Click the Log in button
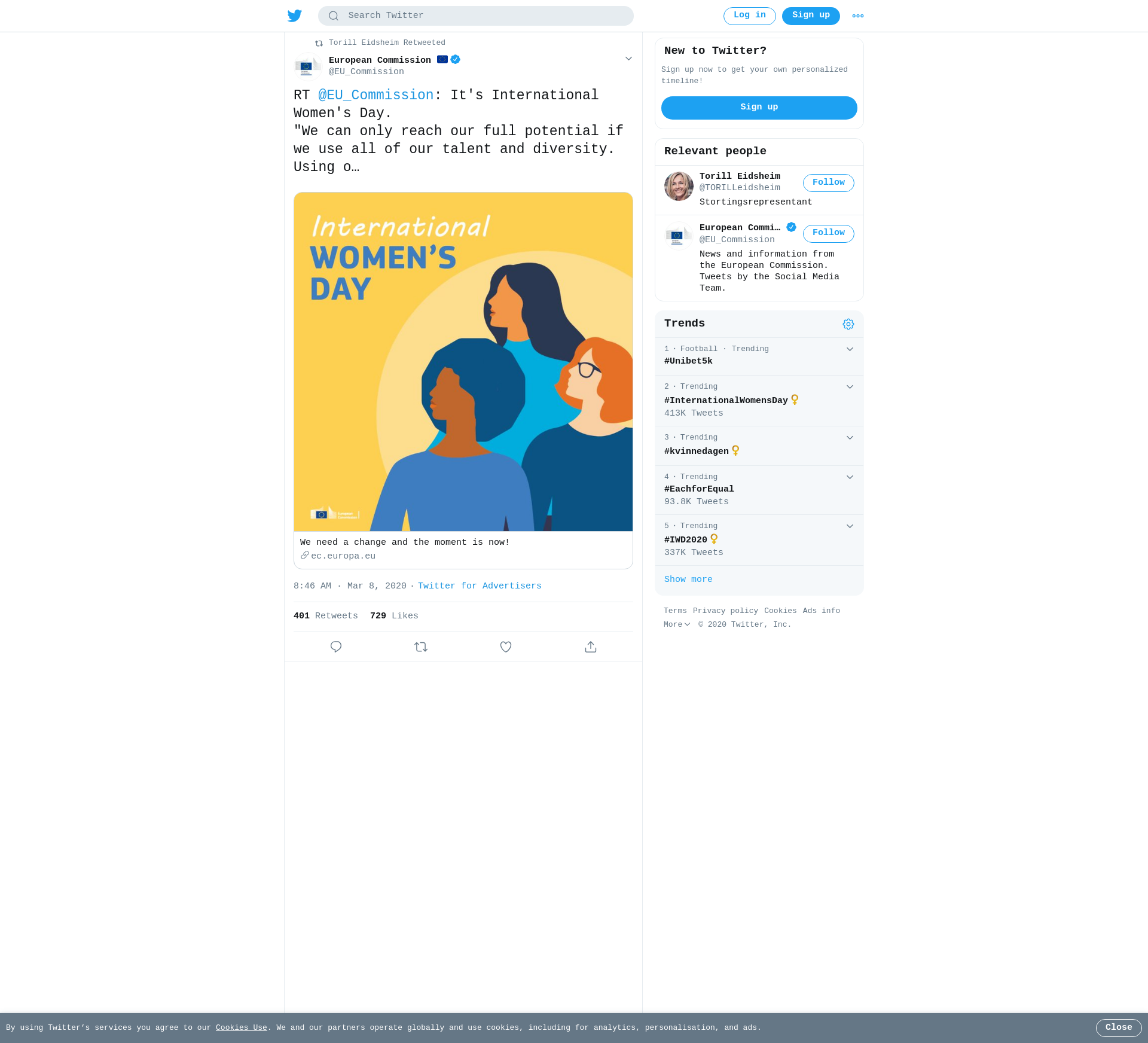 point(750,16)
